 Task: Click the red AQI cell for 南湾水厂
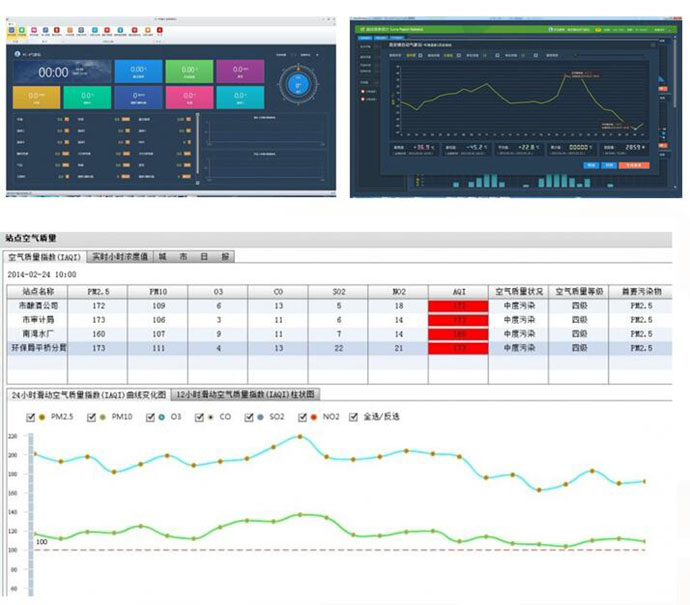(457, 333)
